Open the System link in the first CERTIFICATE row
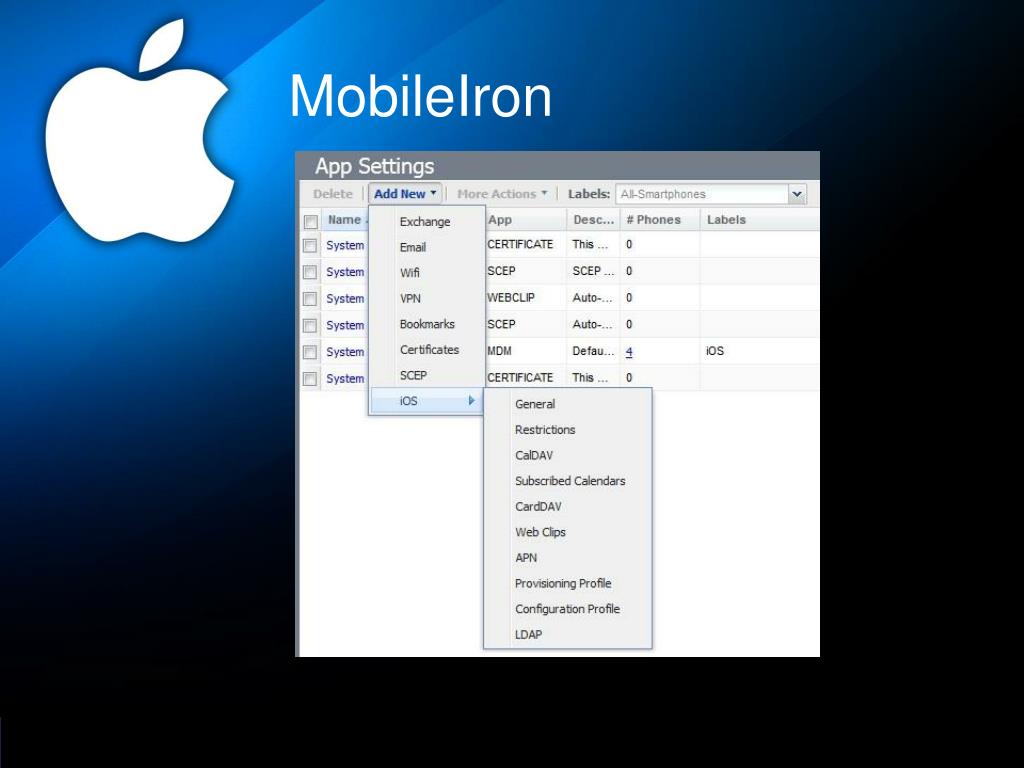Image resolution: width=1024 pixels, height=768 pixels. point(345,245)
